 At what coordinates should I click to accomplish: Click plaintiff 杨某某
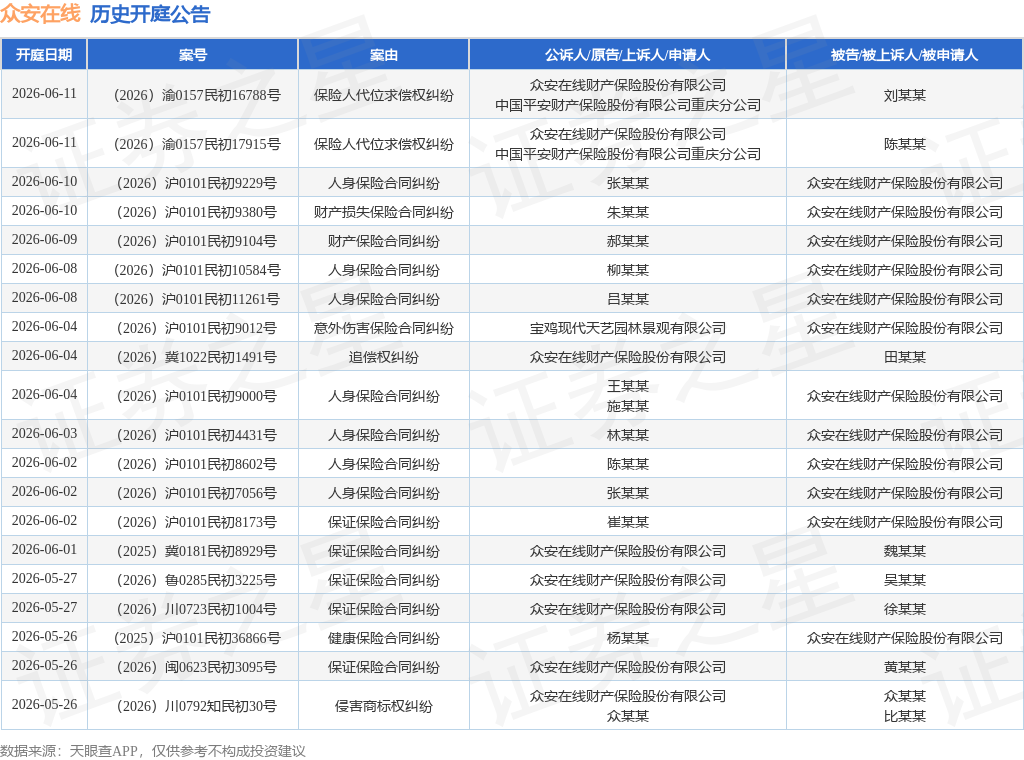coord(628,638)
